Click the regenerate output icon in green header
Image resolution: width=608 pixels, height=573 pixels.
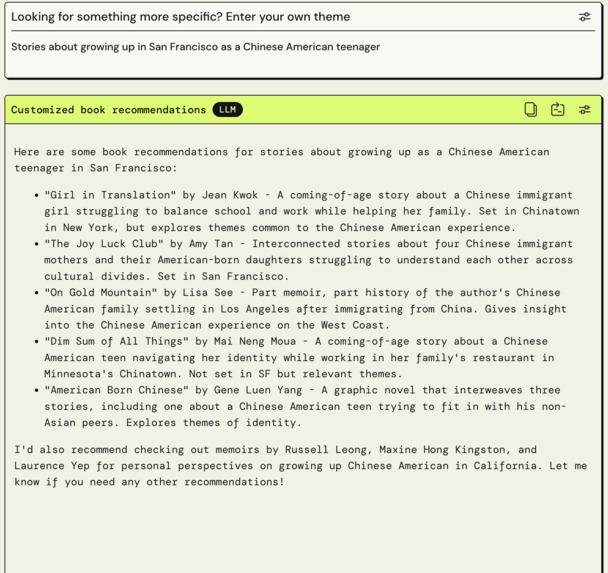click(558, 110)
